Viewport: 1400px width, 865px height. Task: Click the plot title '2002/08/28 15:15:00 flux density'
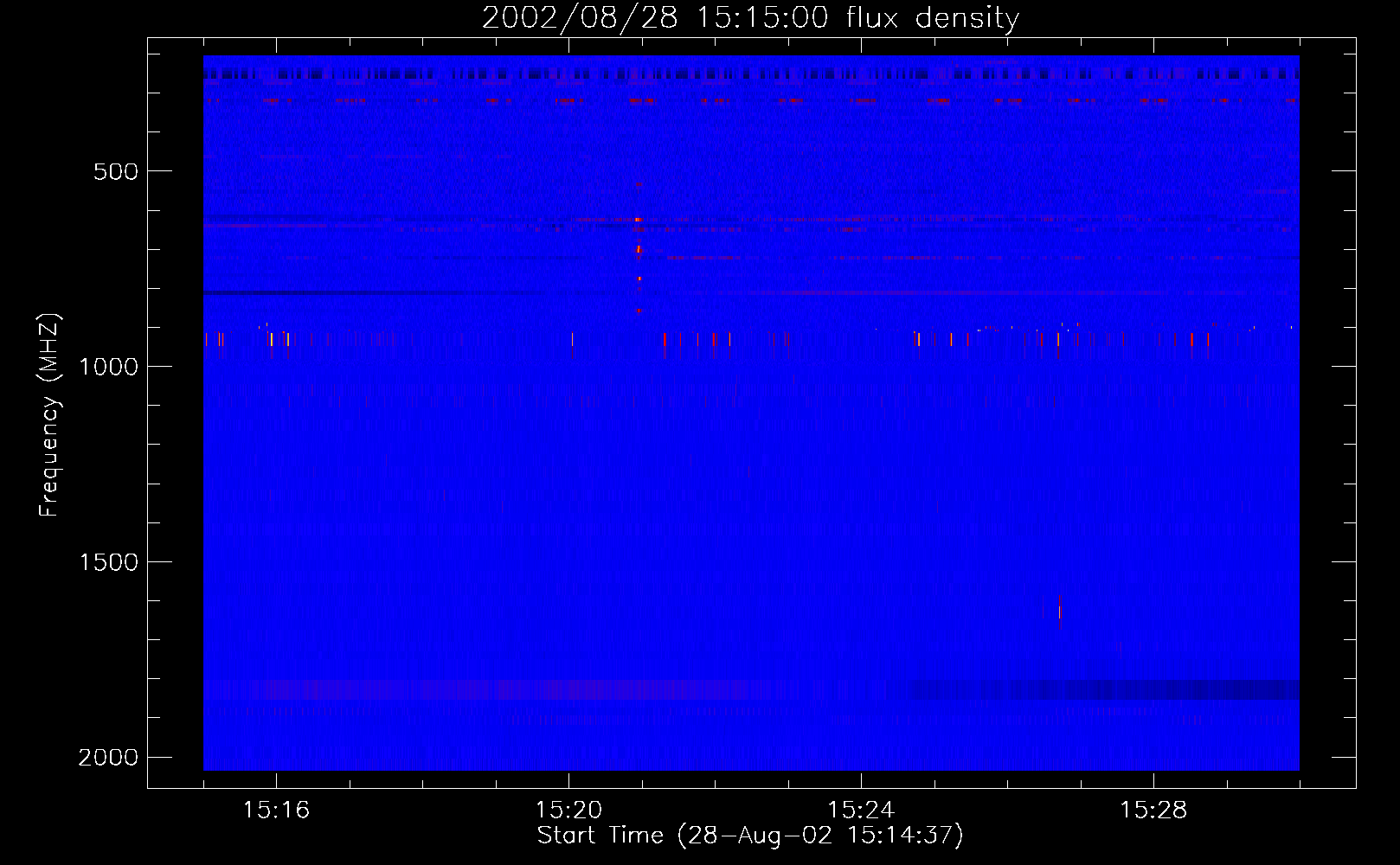(x=750, y=18)
